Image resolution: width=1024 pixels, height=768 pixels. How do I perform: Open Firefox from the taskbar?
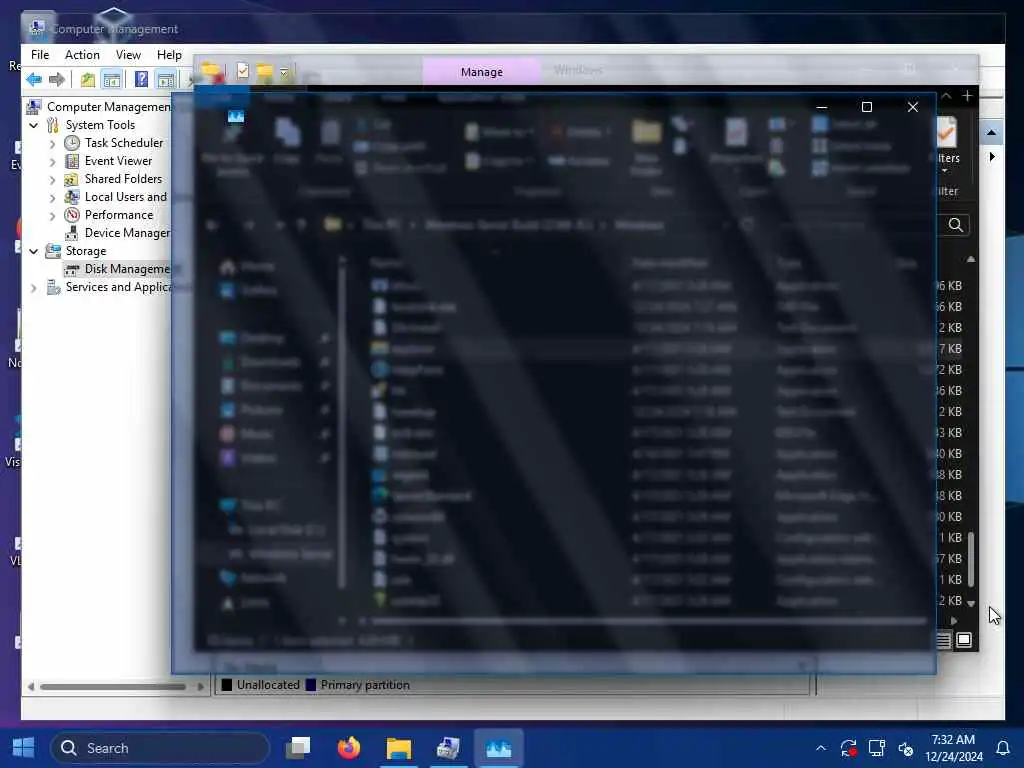coord(349,748)
